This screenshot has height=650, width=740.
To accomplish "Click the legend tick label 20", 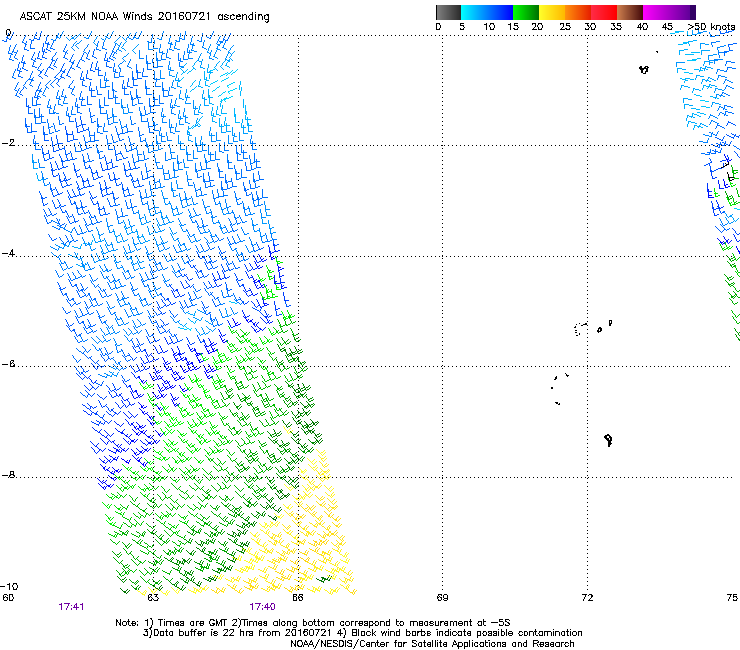I will 537,27.
